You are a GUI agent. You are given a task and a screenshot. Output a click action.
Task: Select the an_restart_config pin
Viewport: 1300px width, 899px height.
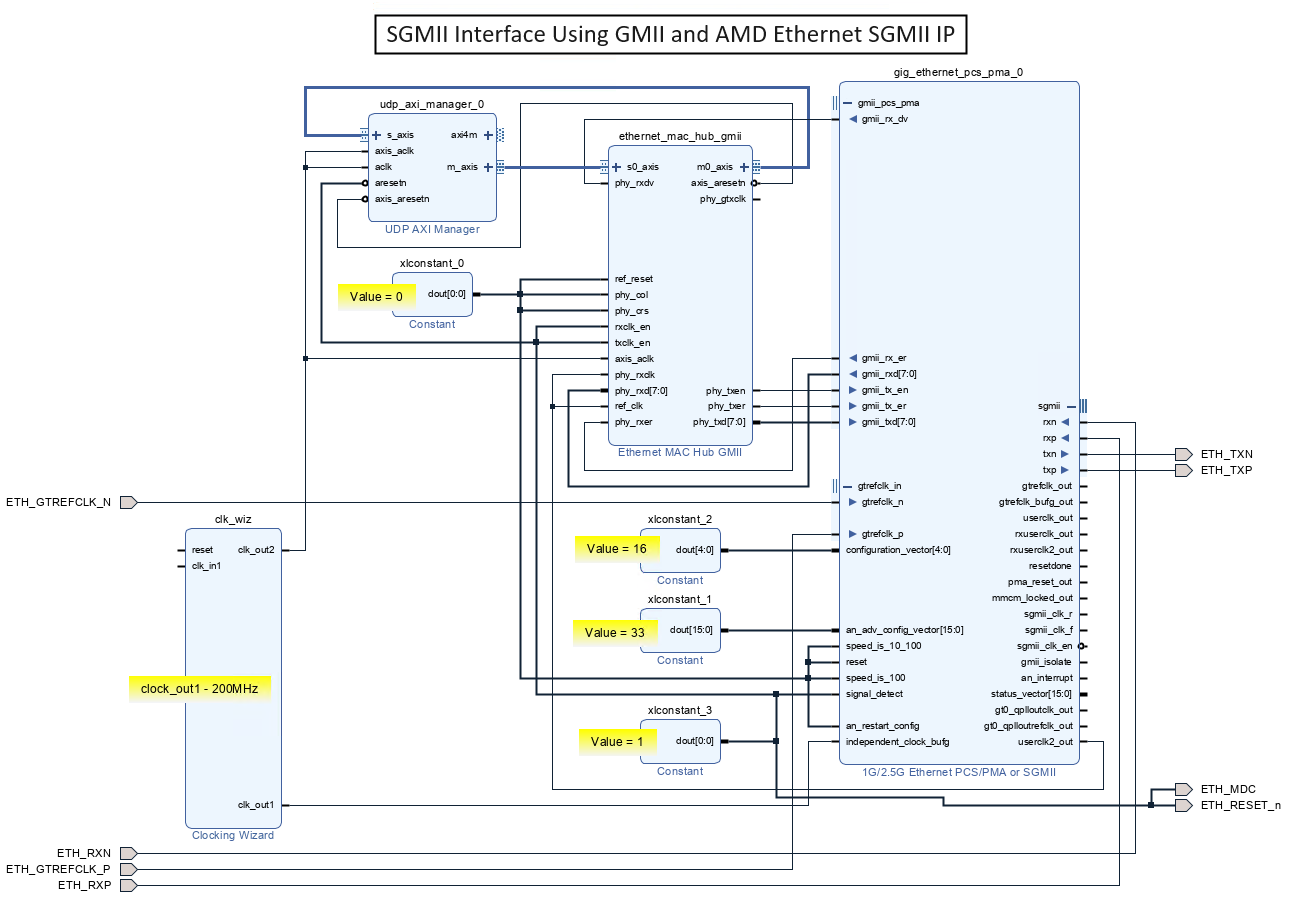click(x=882, y=726)
